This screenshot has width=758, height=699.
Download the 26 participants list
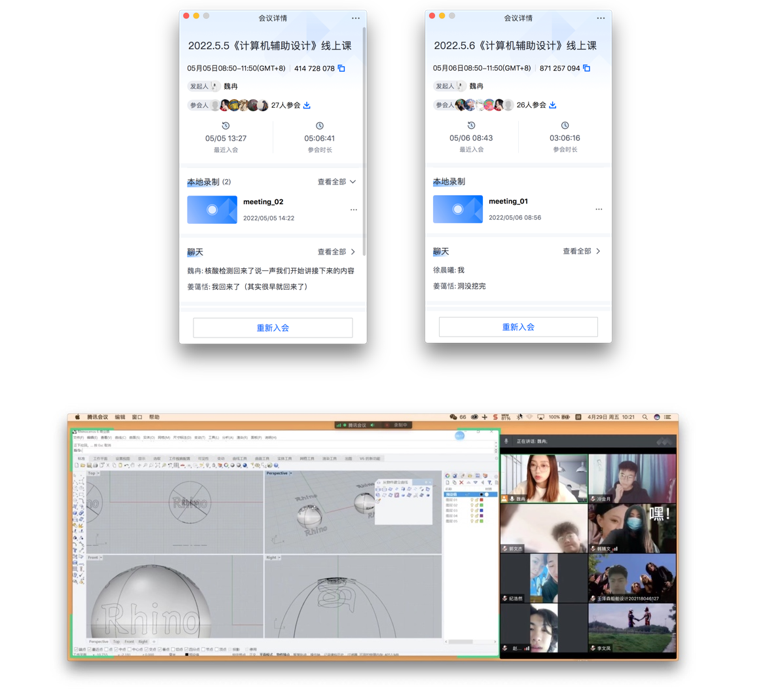(x=552, y=105)
